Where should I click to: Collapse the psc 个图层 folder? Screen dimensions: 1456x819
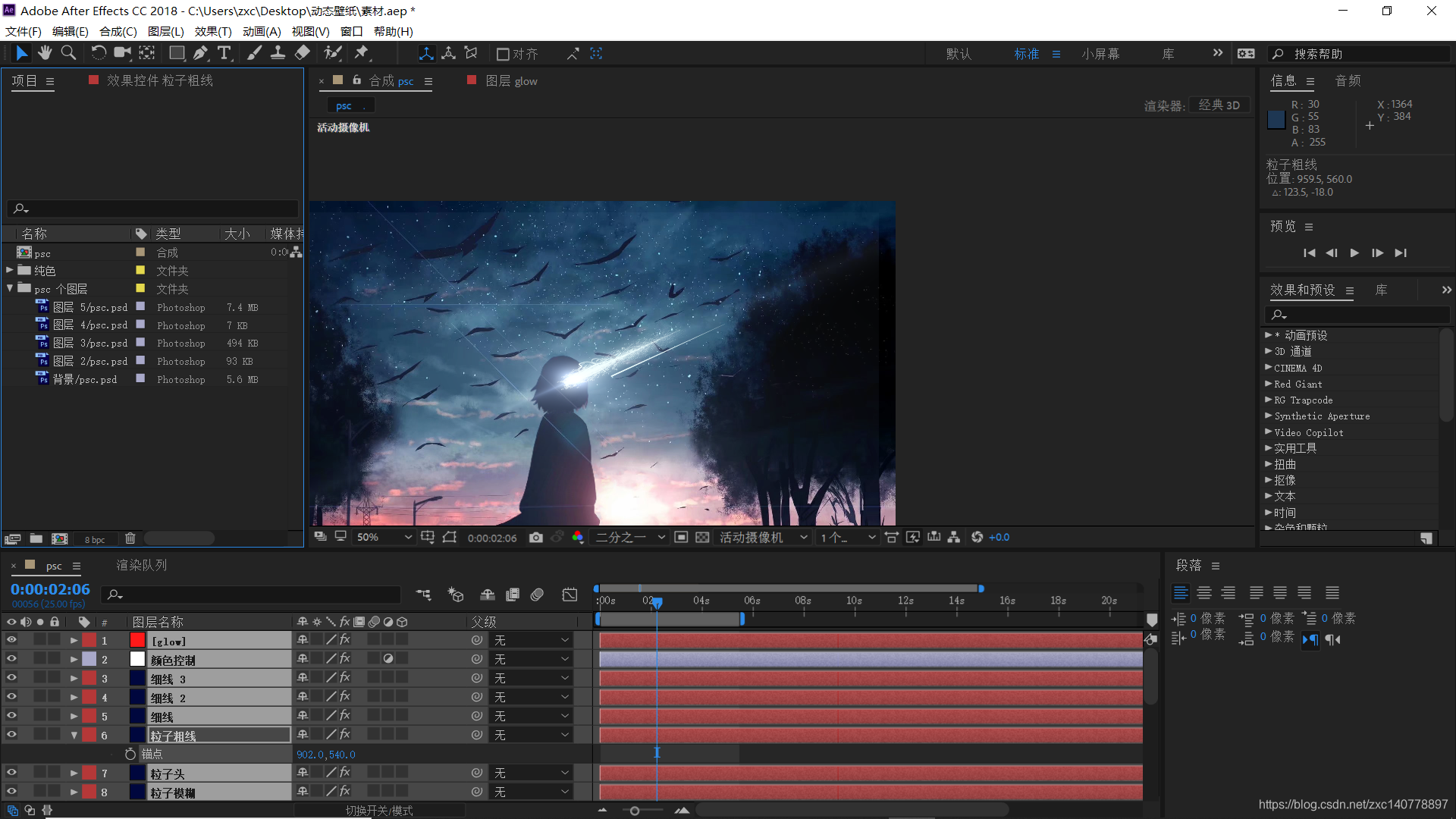coord(10,288)
